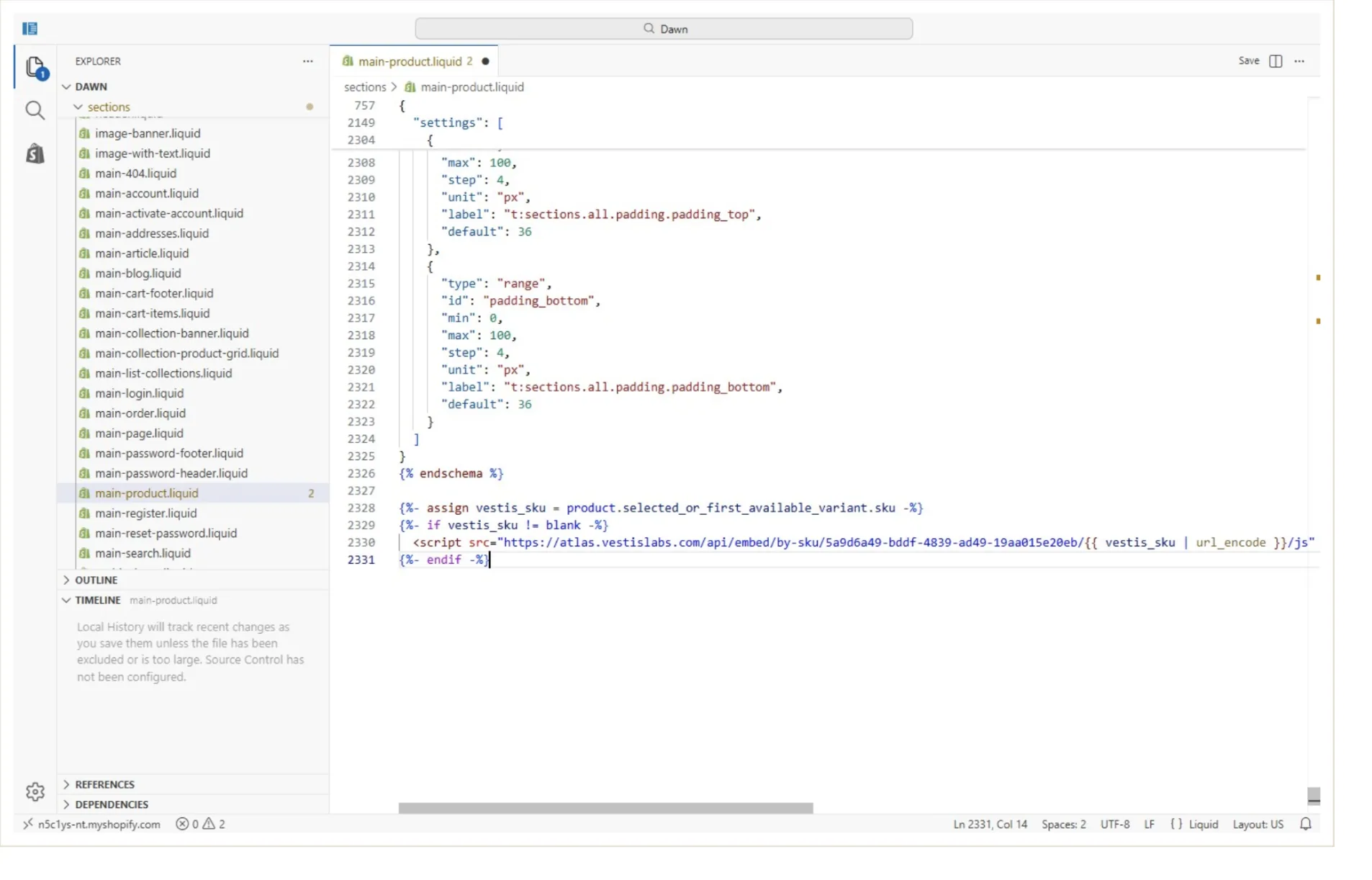Click the LF end-of-line indicator
Image resolution: width=1372 pixels, height=880 pixels.
pyautogui.click(x=1149, y=824)
